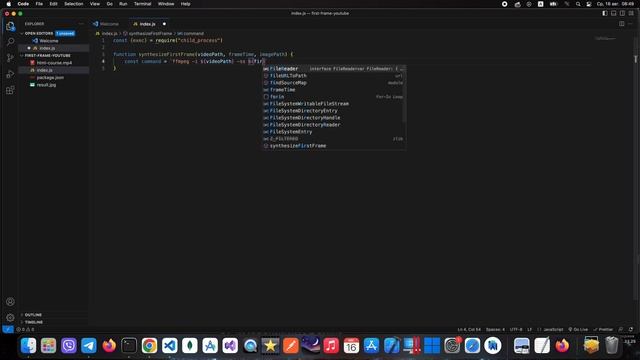Viewport: 640px width, 360px height.
Task: Toggle the Primary Side Bar layout icon
Action: pos(605,13)
